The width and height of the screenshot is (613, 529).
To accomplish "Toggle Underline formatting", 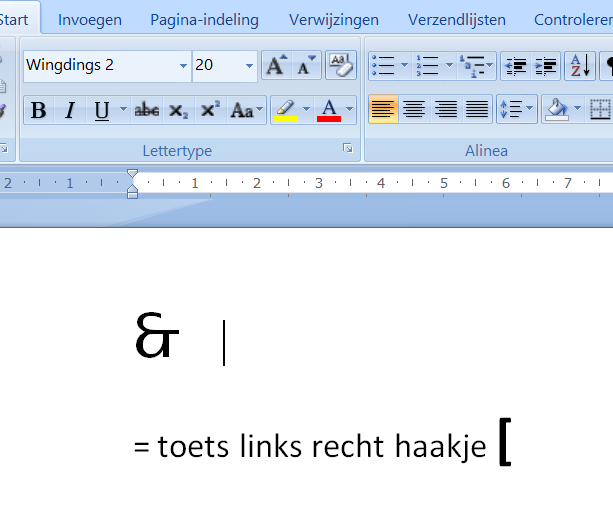I will coord(102,110).
